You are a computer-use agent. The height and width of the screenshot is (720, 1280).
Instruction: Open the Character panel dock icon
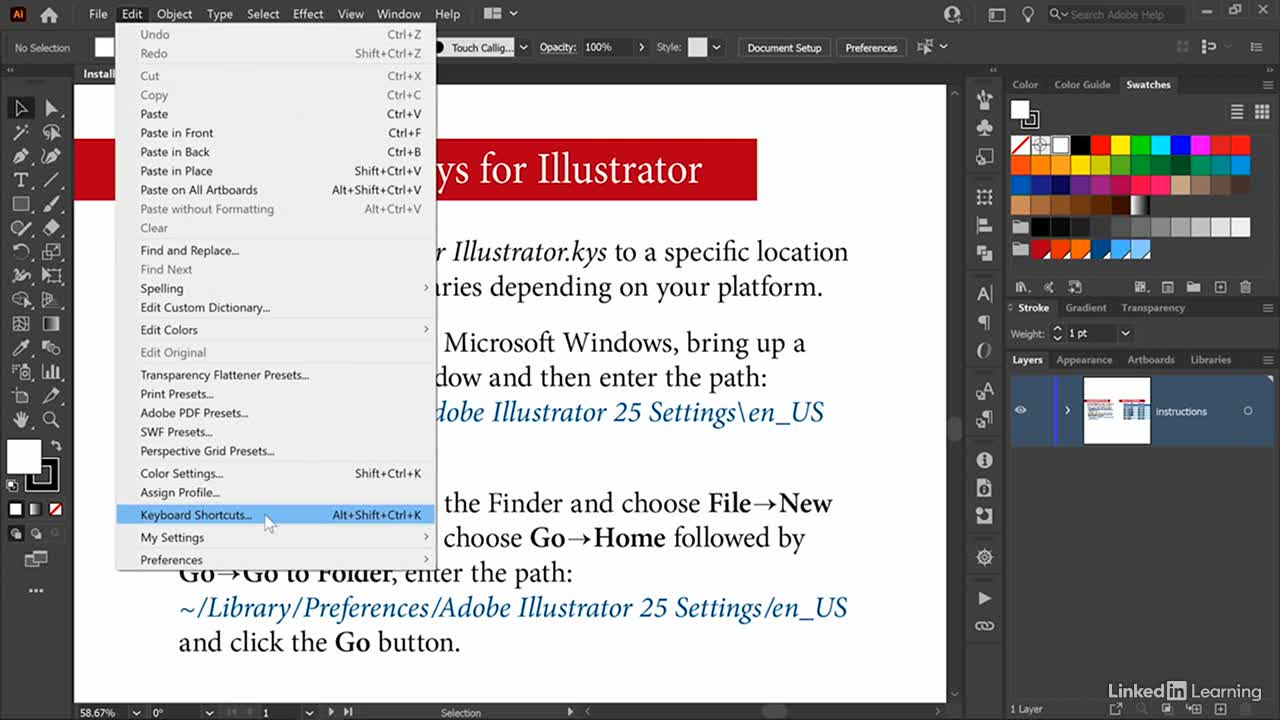[985, 294]
